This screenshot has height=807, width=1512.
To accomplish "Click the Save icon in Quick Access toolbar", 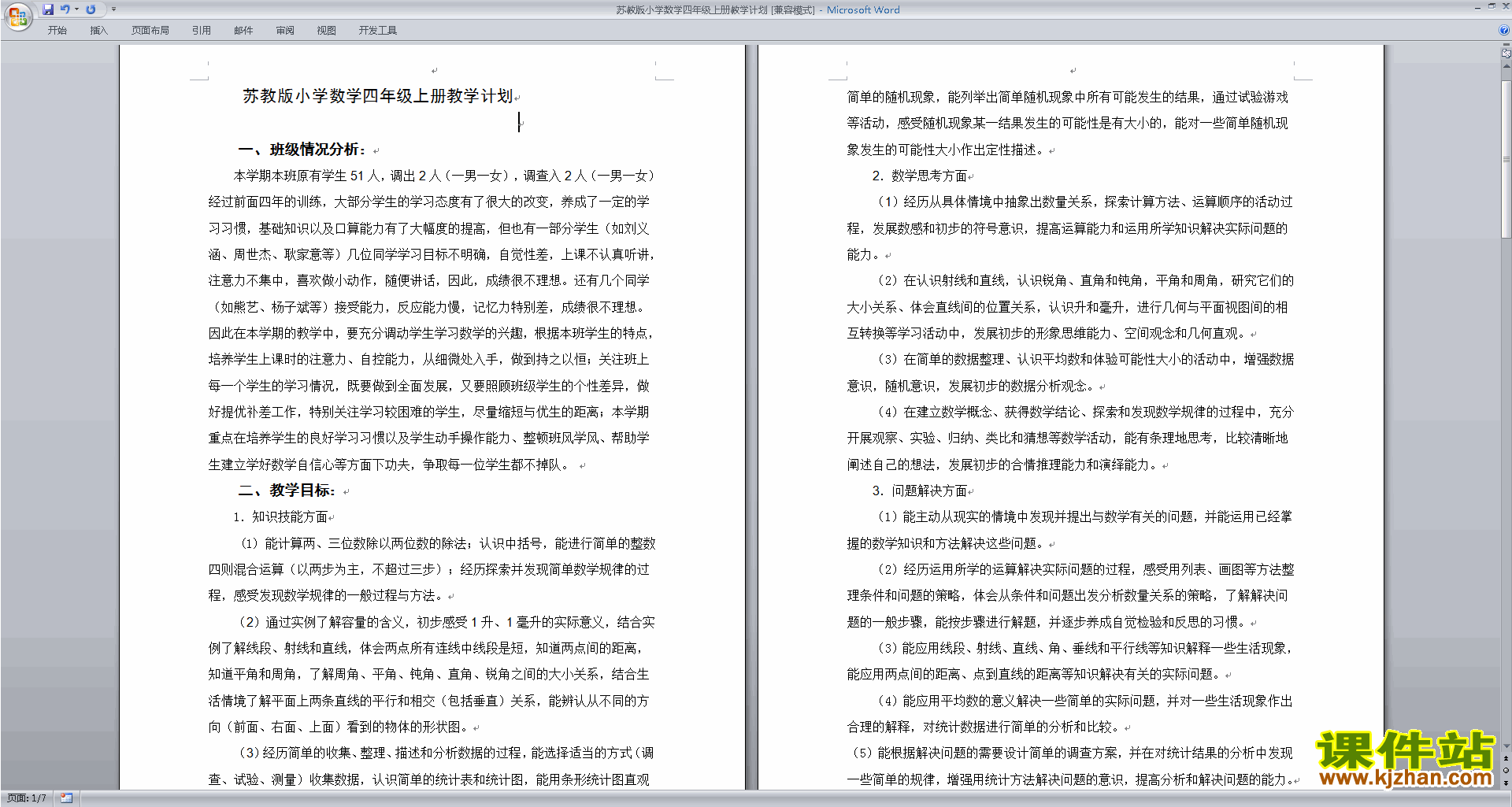I will pos(48,9).
